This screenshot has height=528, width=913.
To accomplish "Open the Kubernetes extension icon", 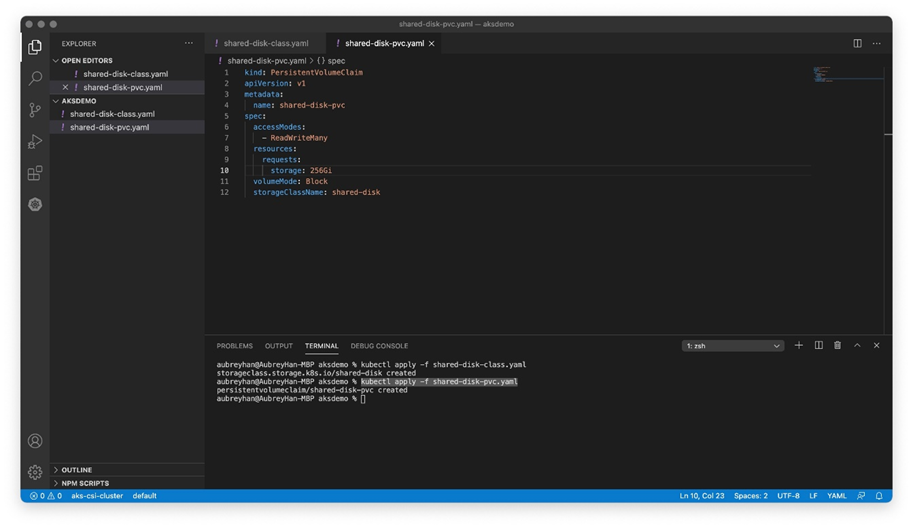I will click(x=35, y=204).
